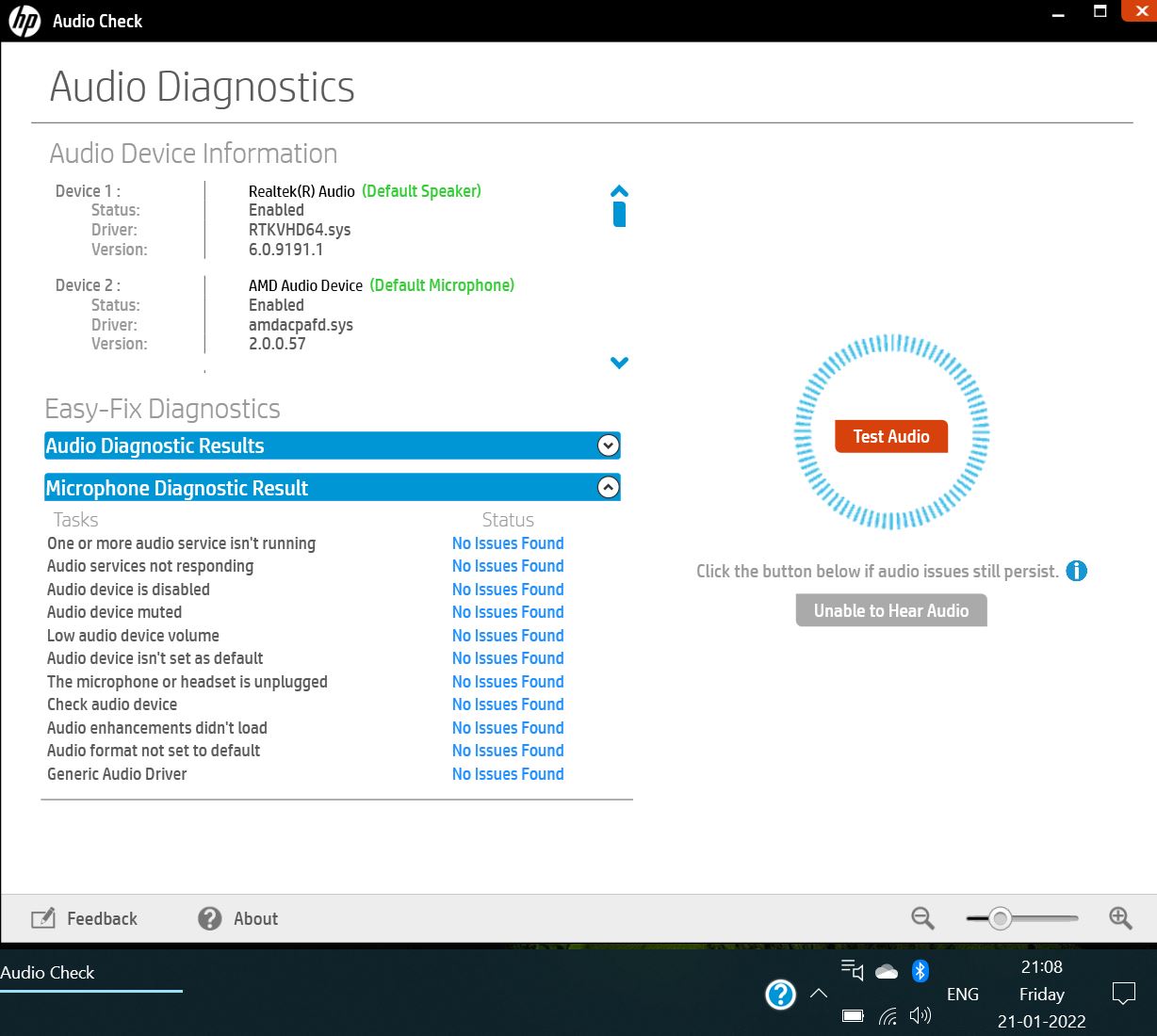Show hidden system tray icons

click(819, 993)
